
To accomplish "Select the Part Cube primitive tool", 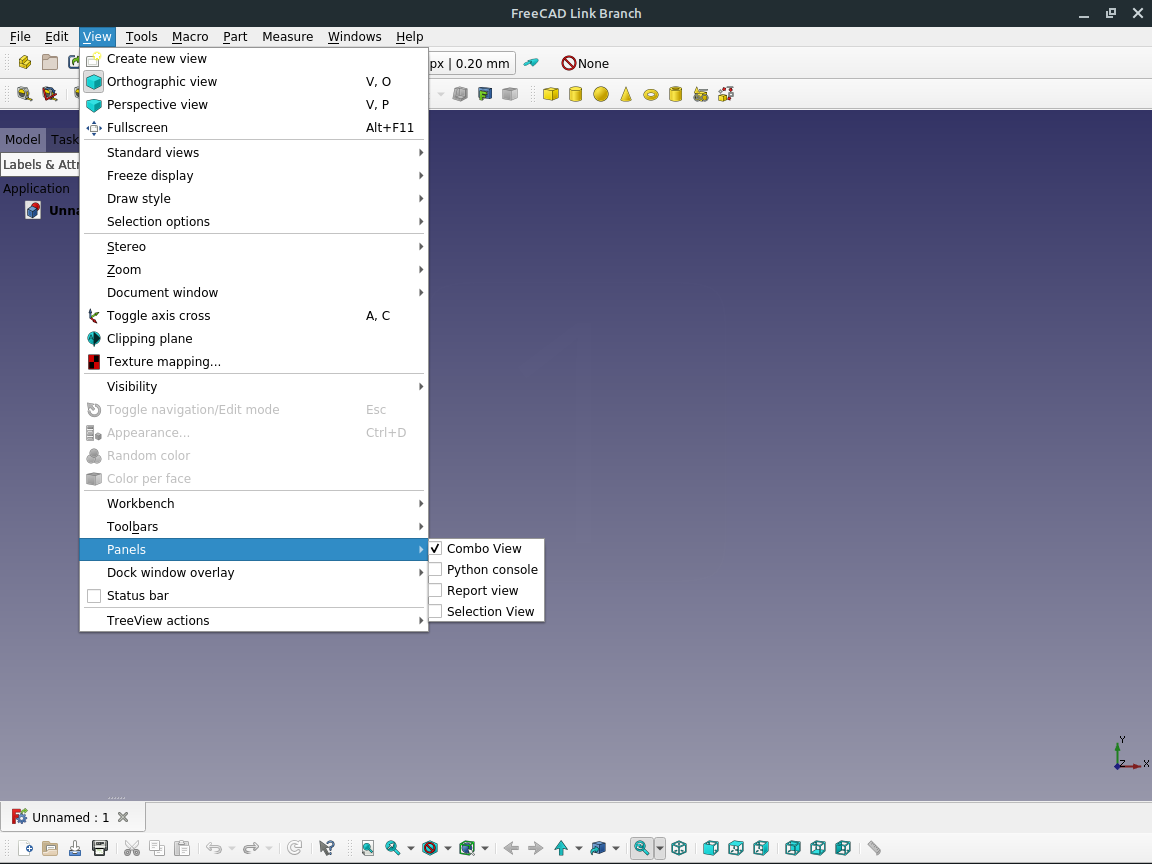I will (x=551, y=93).
